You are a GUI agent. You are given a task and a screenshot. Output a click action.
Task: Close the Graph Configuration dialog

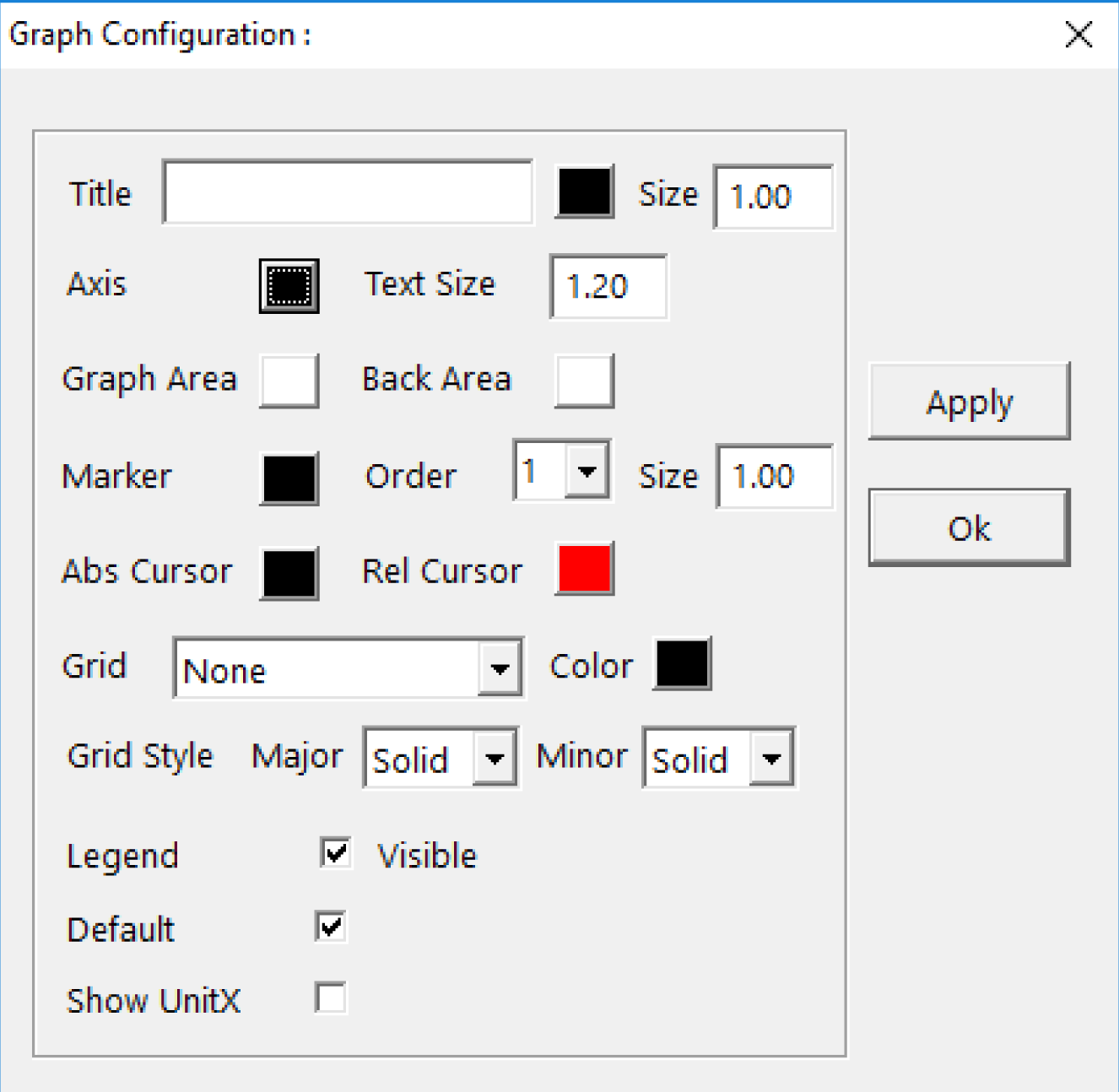pyautogui.click(x=1078, y=35)
